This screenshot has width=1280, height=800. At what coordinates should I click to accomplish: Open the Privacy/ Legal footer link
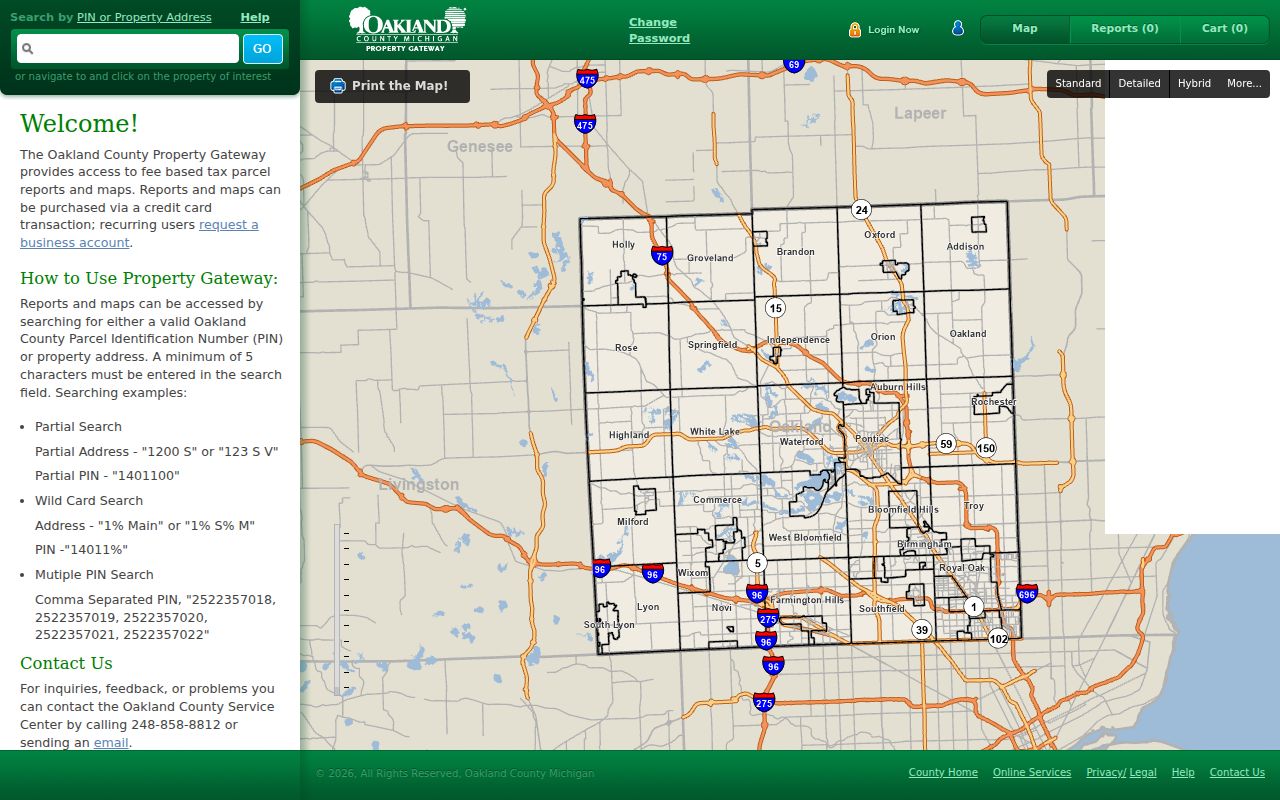1121,773
